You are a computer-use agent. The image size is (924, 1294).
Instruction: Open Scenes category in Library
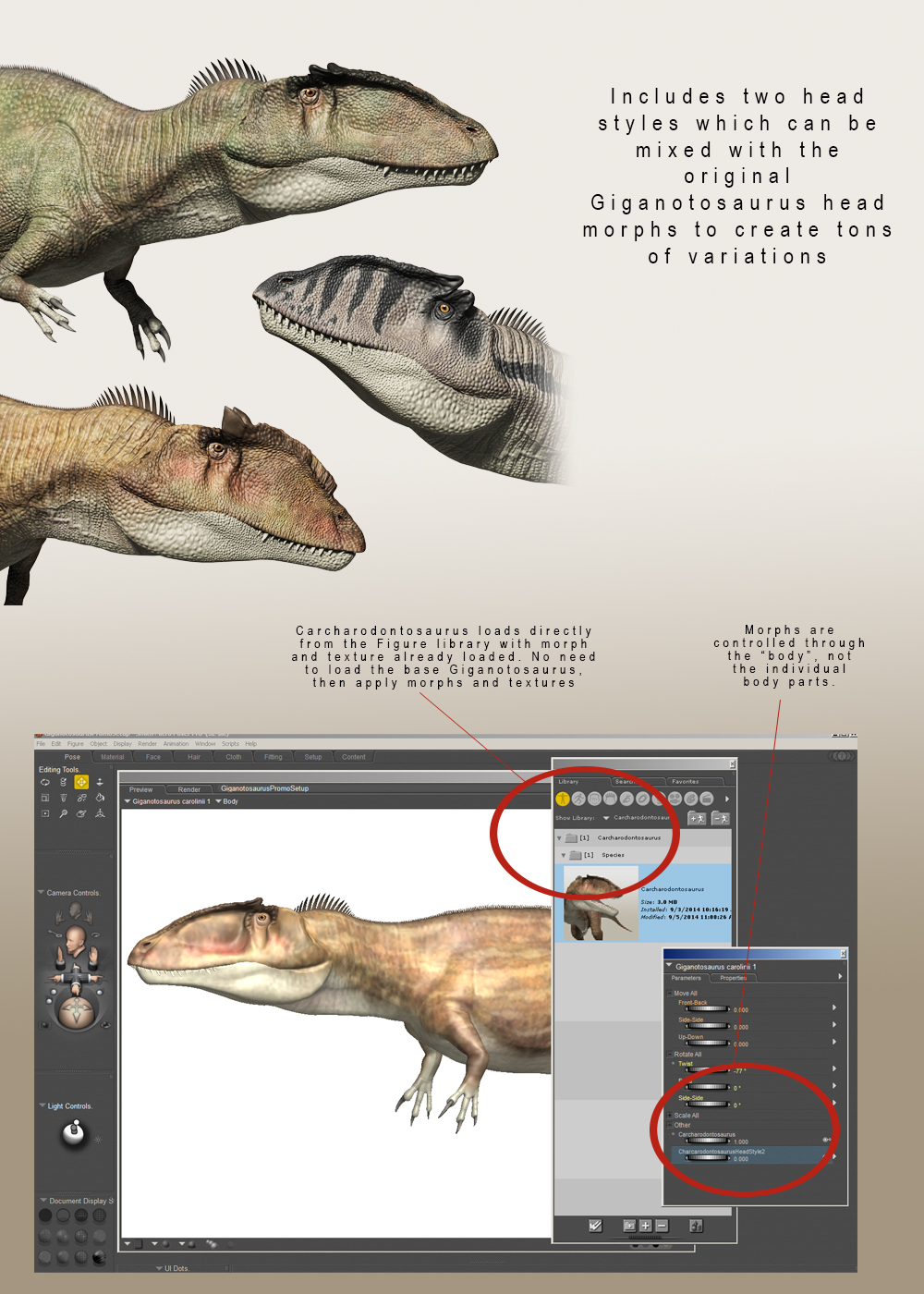pyautogui.click(x=707, y=799)
